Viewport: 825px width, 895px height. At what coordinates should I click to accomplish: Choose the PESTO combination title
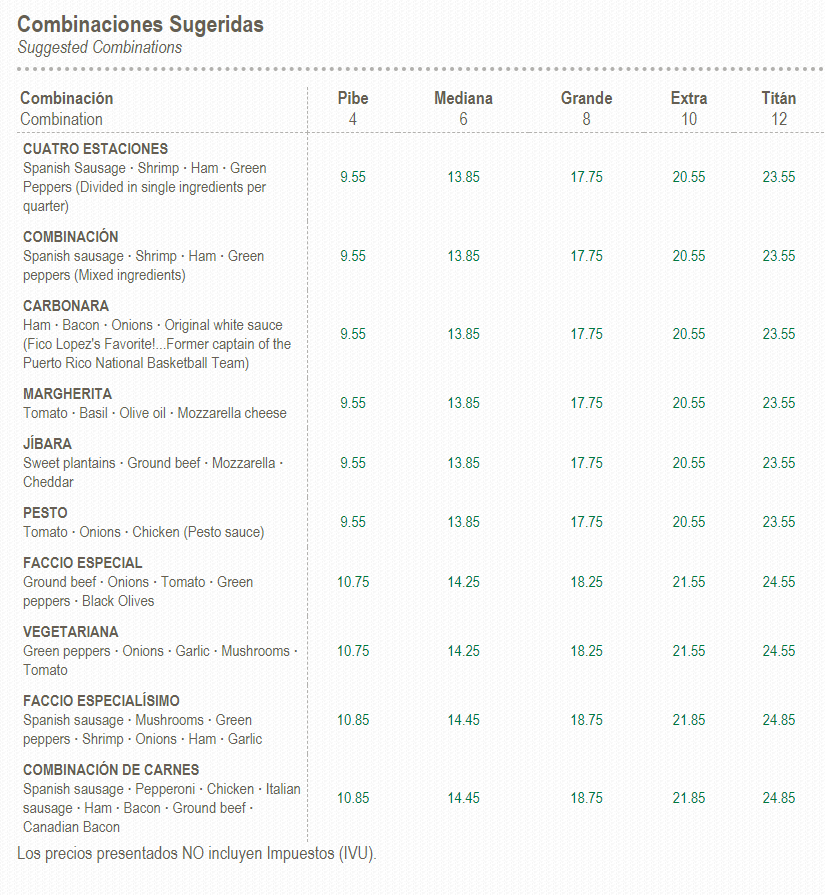[45, 513]
